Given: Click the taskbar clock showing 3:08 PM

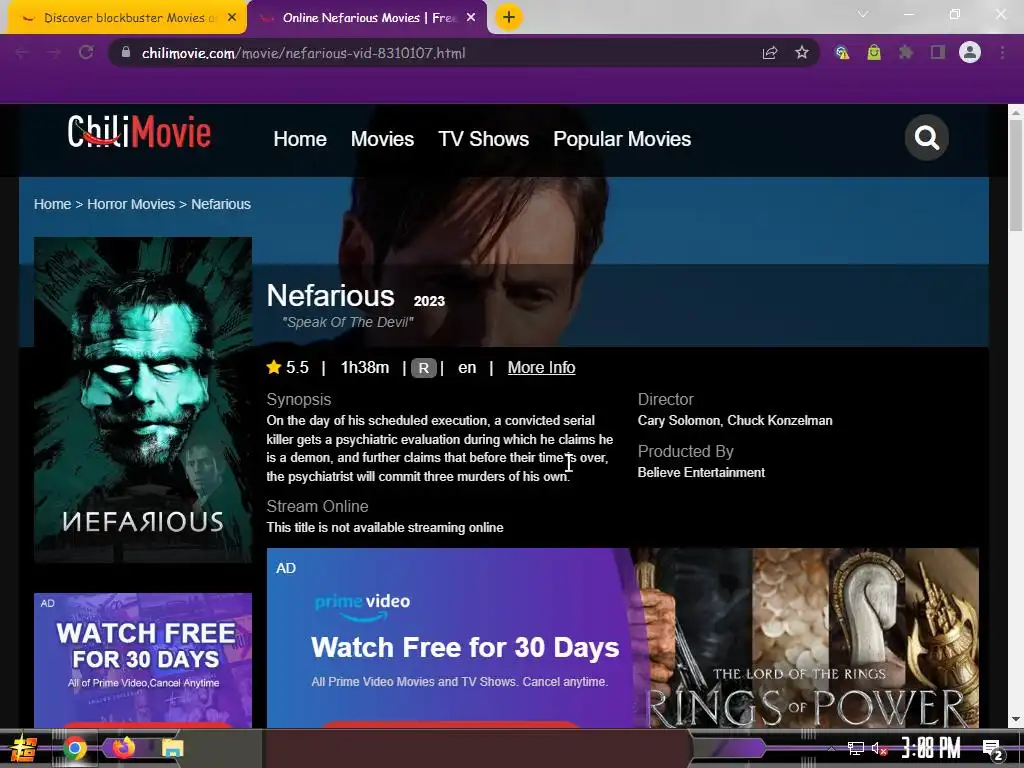Looking at the screenshot, I should tap(931, 748).
